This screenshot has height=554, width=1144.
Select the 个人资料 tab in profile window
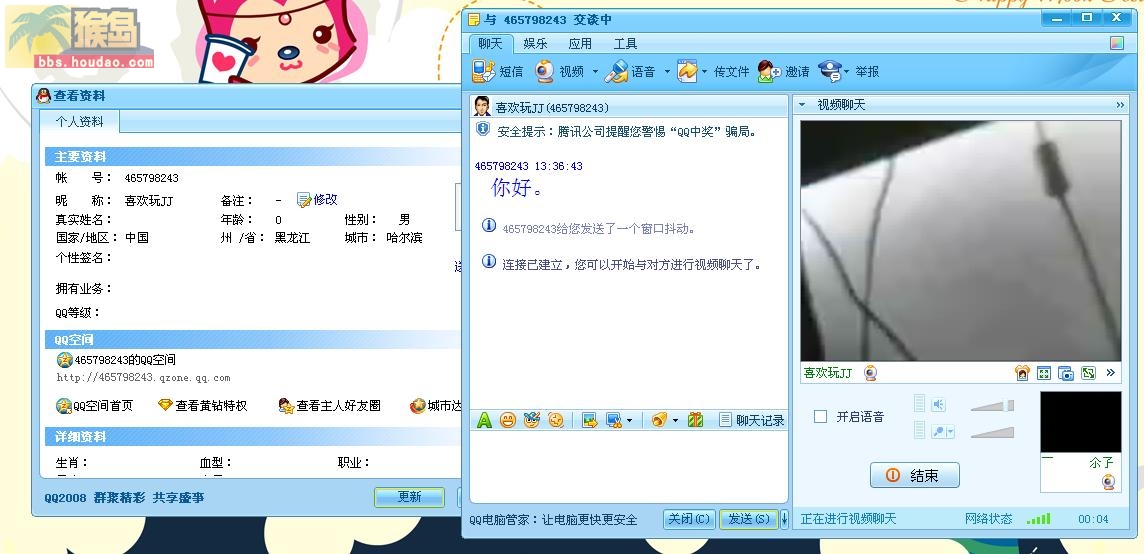pos(79,122)
